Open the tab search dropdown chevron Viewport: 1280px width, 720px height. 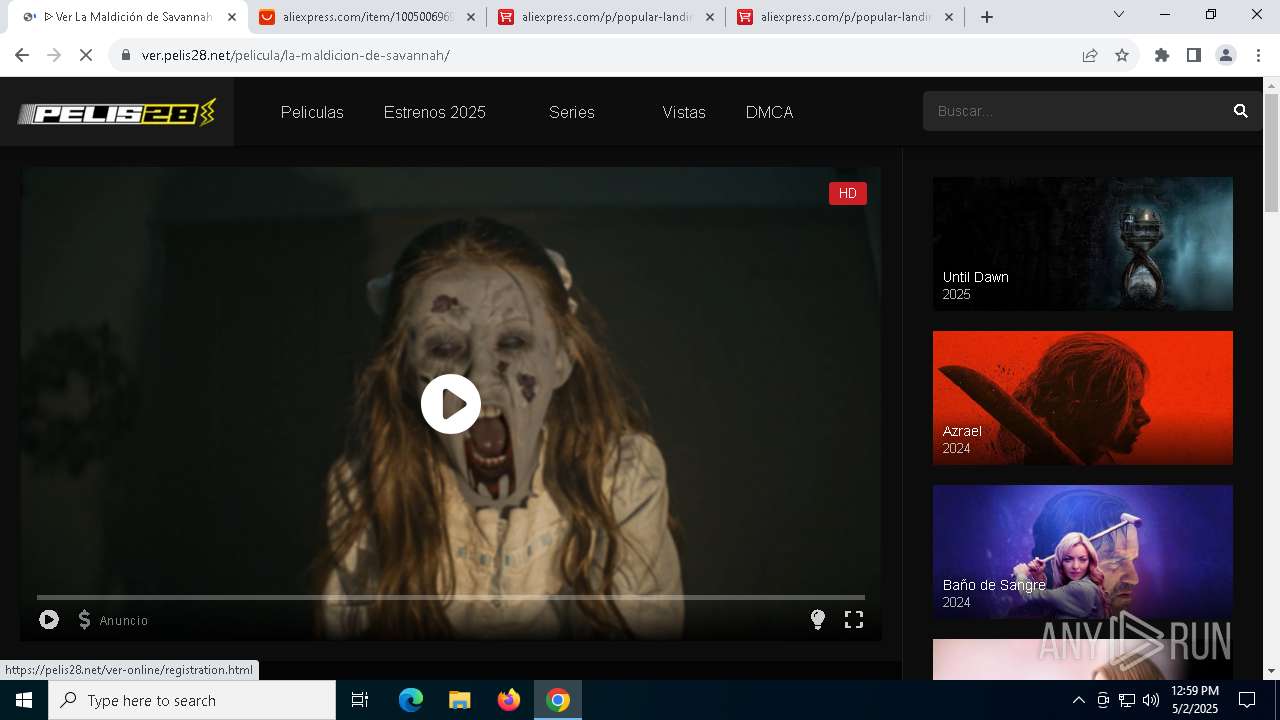click(1119, 14)
